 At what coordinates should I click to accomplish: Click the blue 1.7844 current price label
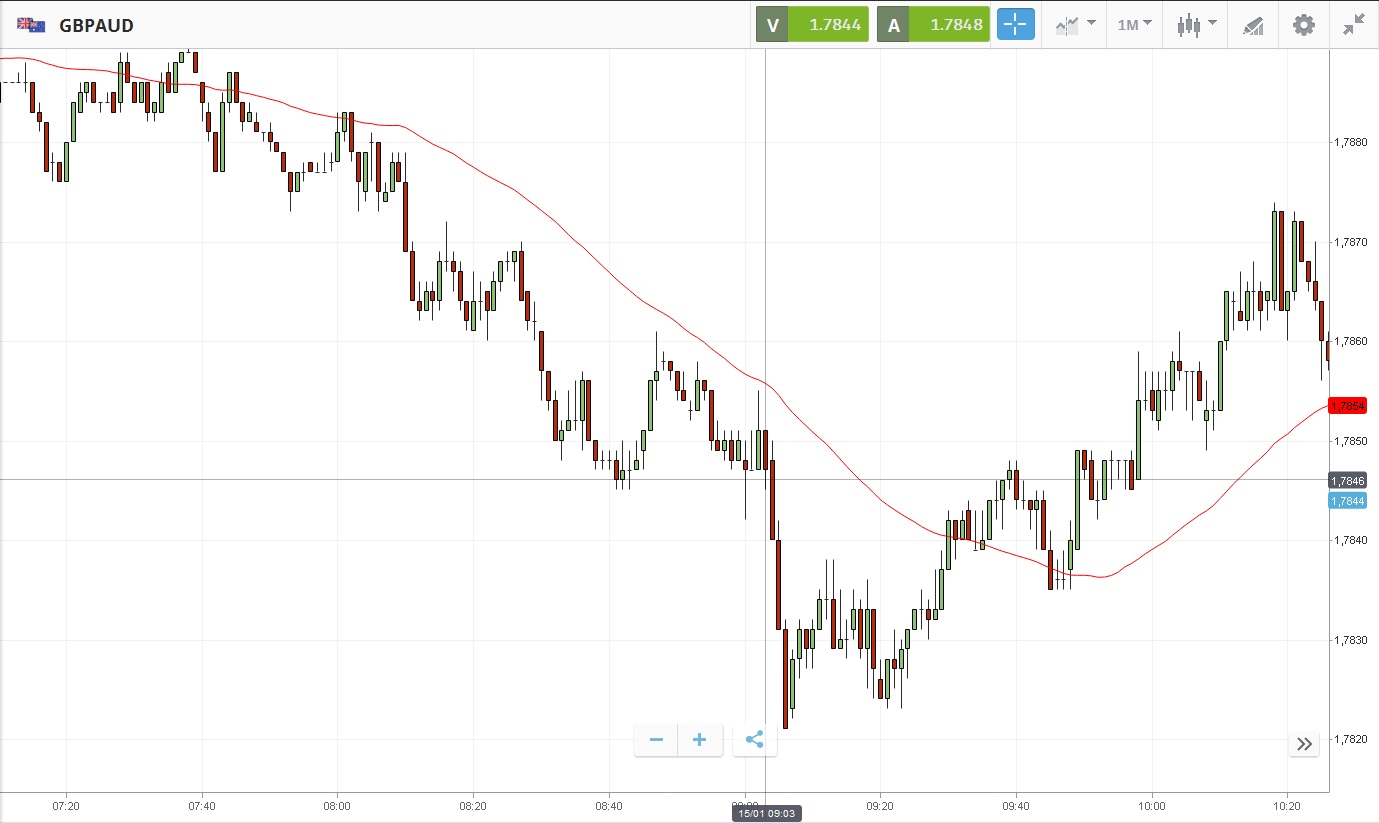pos(1347,501)
